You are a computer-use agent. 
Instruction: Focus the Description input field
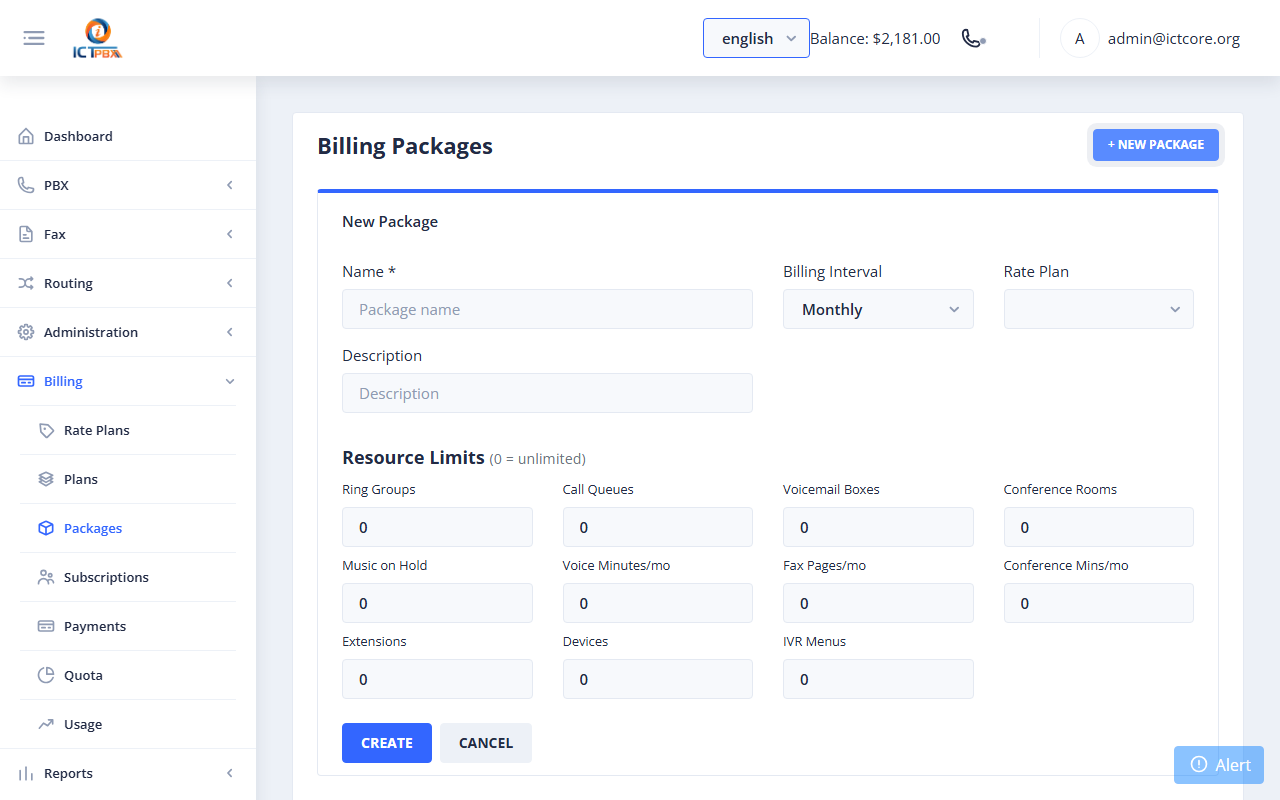click(x=547, y=393)
